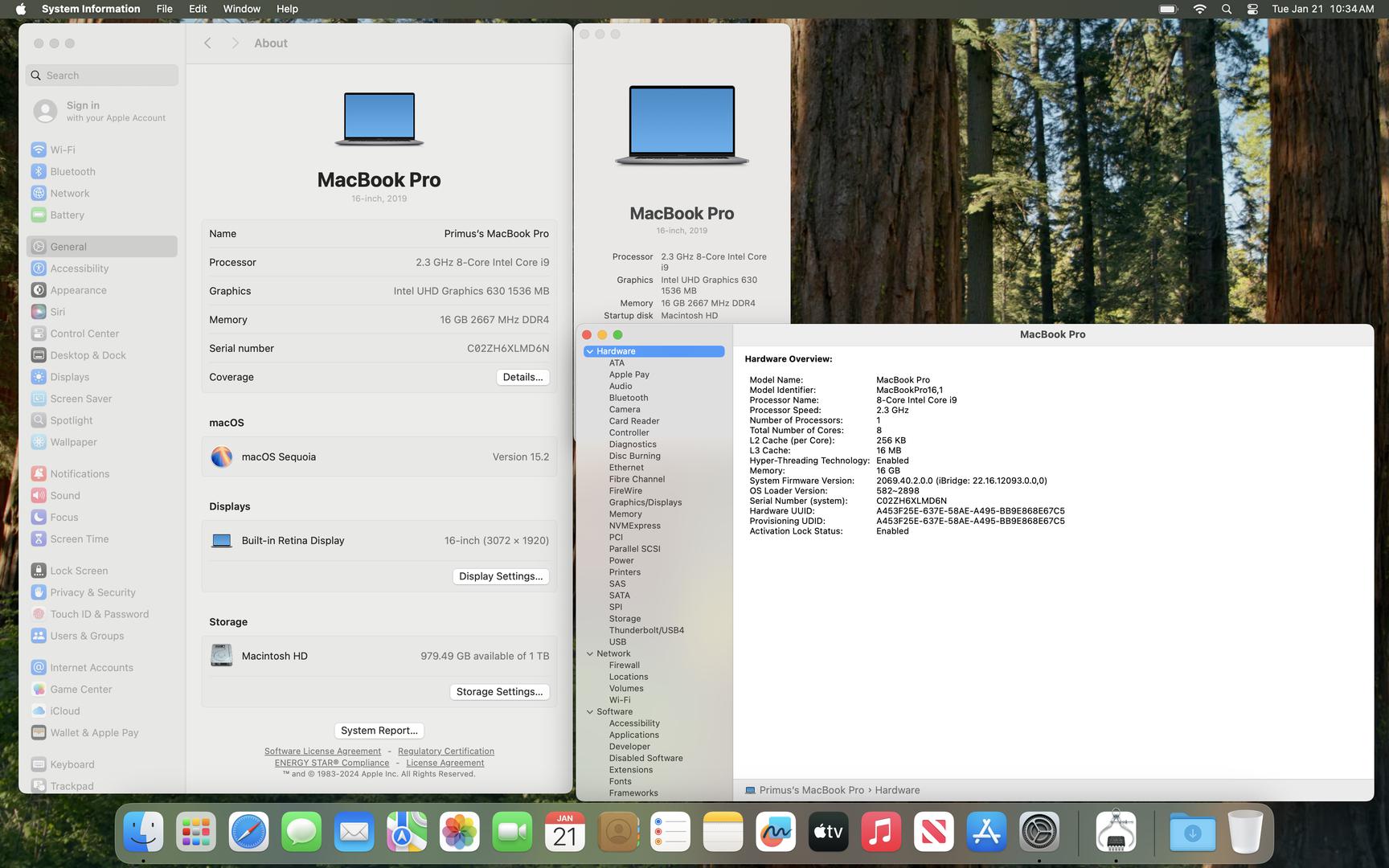The height and width of the screenshot is (868, 1389).
Task: Collapse the Software section chevron
Action: tap(590, 711)
